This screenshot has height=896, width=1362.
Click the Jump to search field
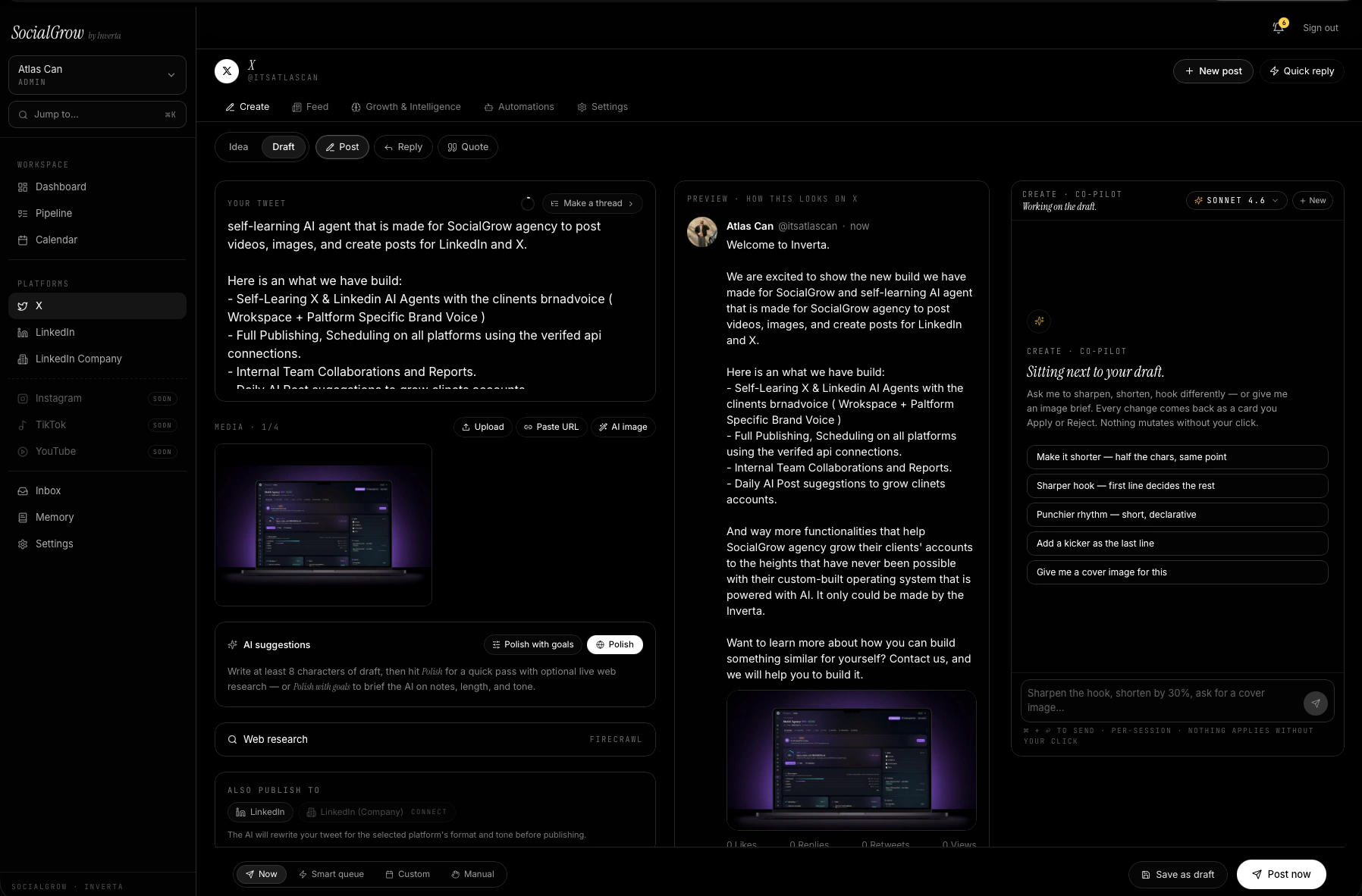tap(97, 114)
